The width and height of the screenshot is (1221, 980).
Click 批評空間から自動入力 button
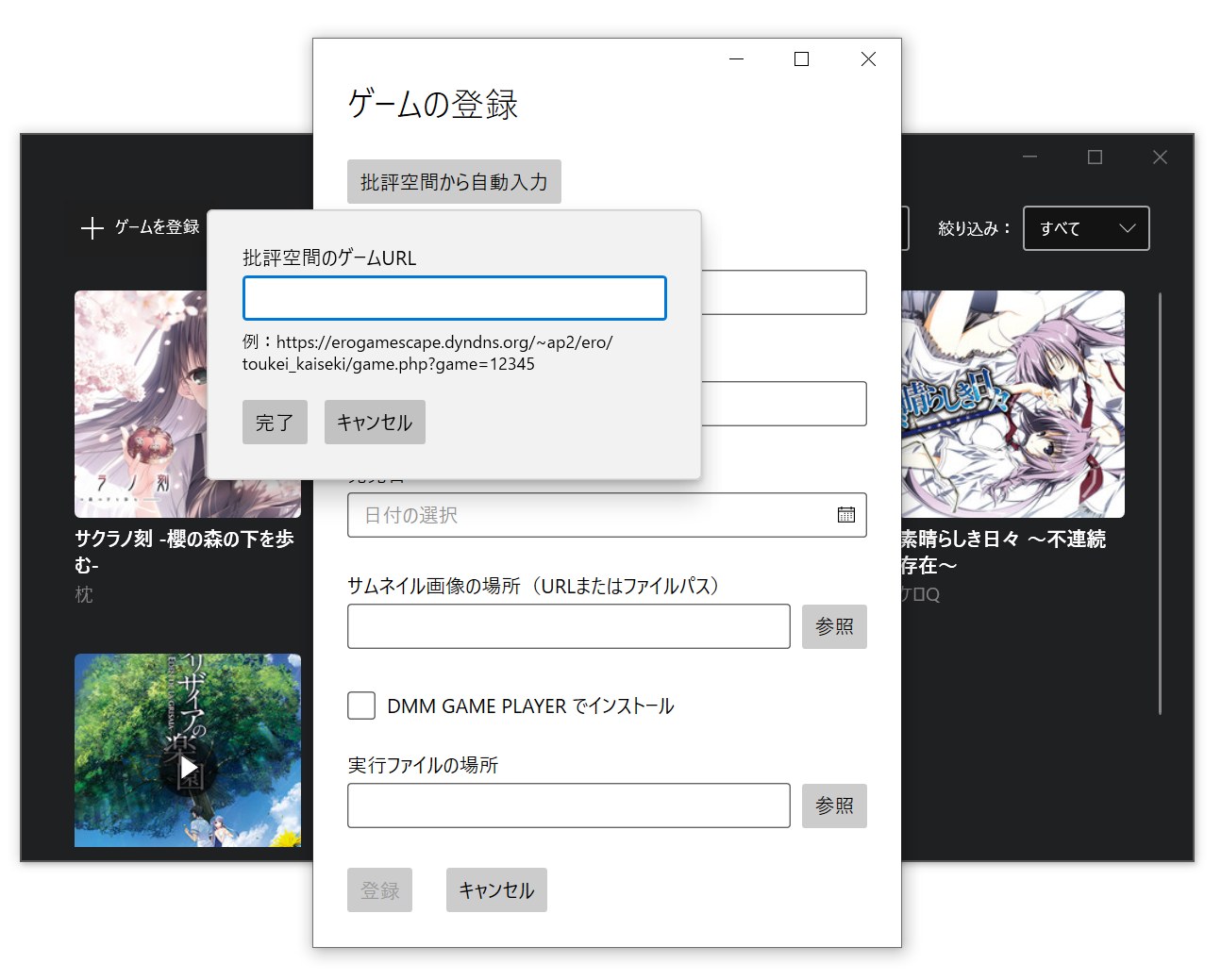point(454,182)
